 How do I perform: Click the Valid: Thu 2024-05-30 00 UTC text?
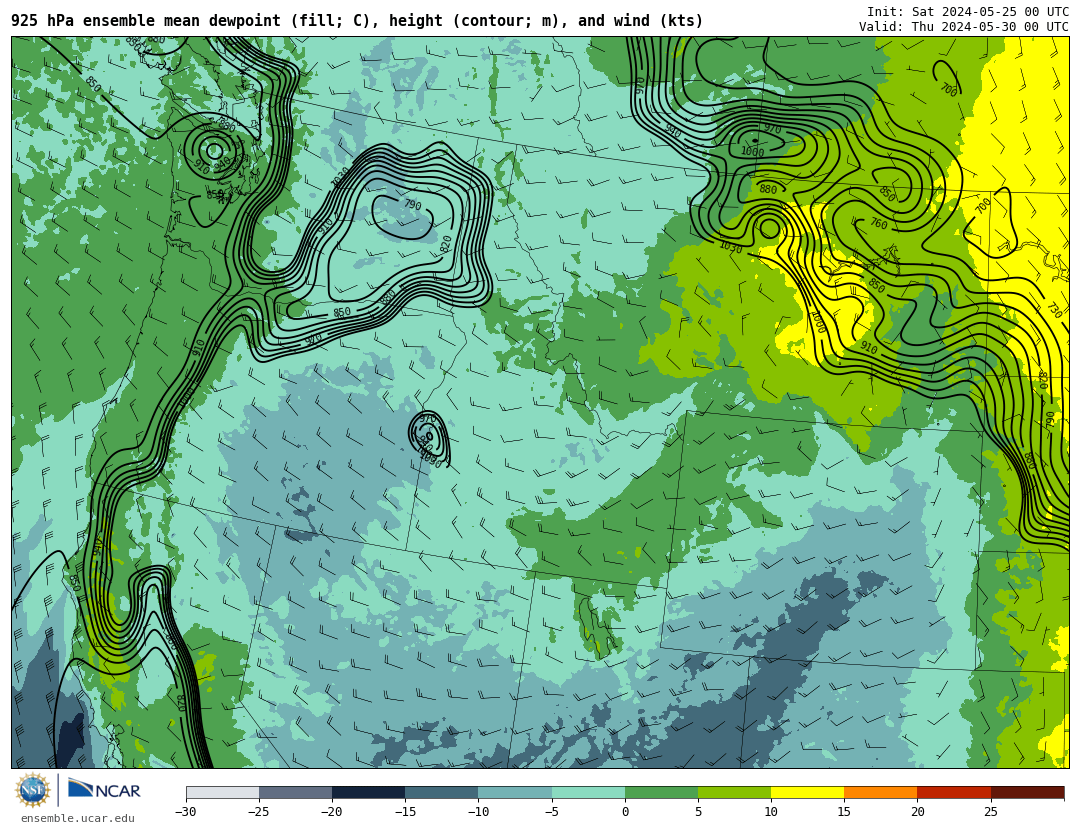(964, 27)
